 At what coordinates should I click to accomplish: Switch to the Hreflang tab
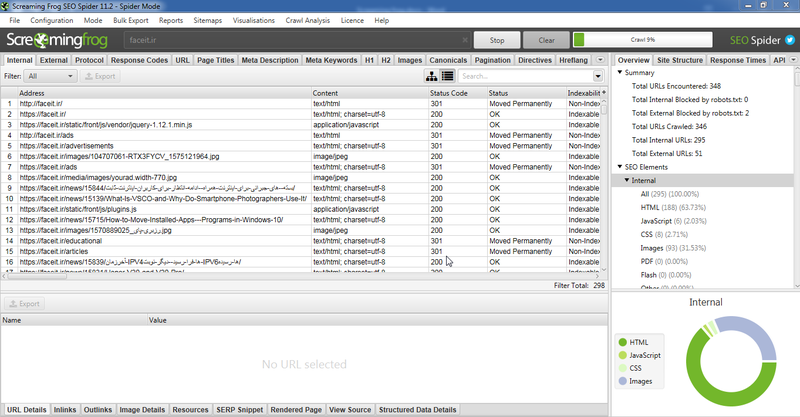pyautogui.click(x=573, y=60)
